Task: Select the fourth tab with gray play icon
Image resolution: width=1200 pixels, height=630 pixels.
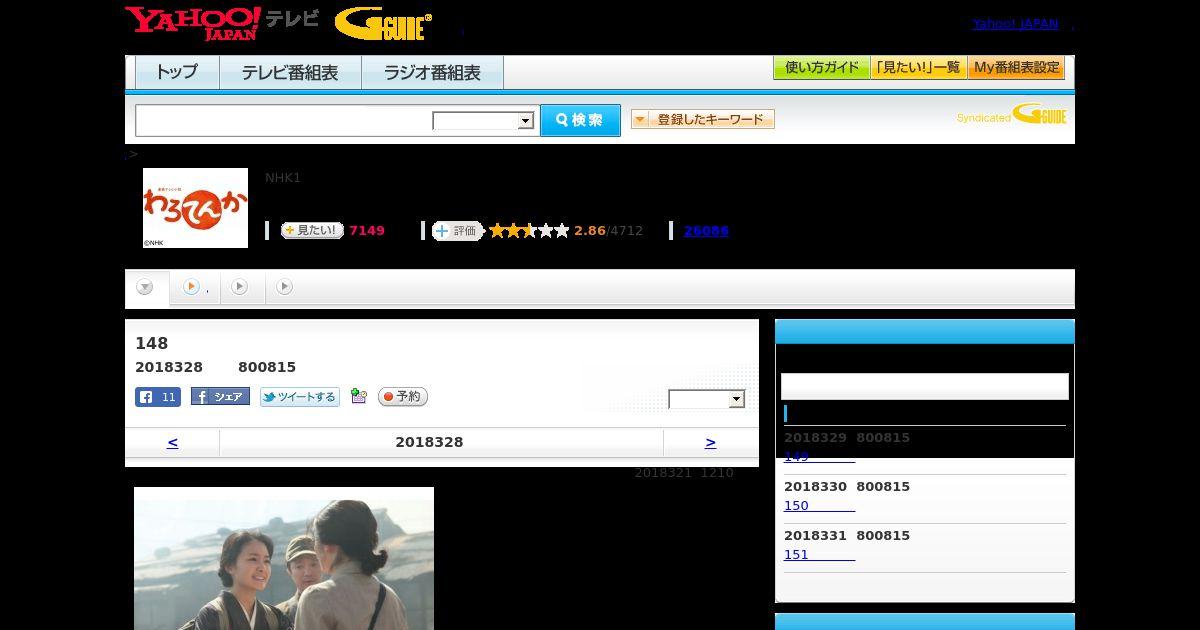Action: point(285,287)
